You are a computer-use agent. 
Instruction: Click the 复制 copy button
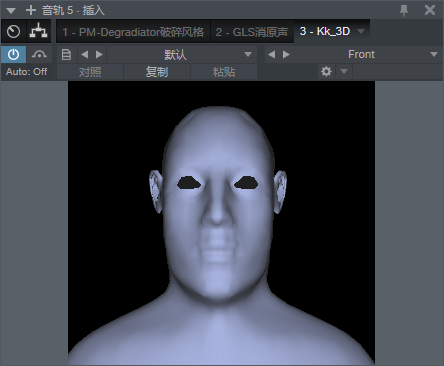tap(157, 72)
